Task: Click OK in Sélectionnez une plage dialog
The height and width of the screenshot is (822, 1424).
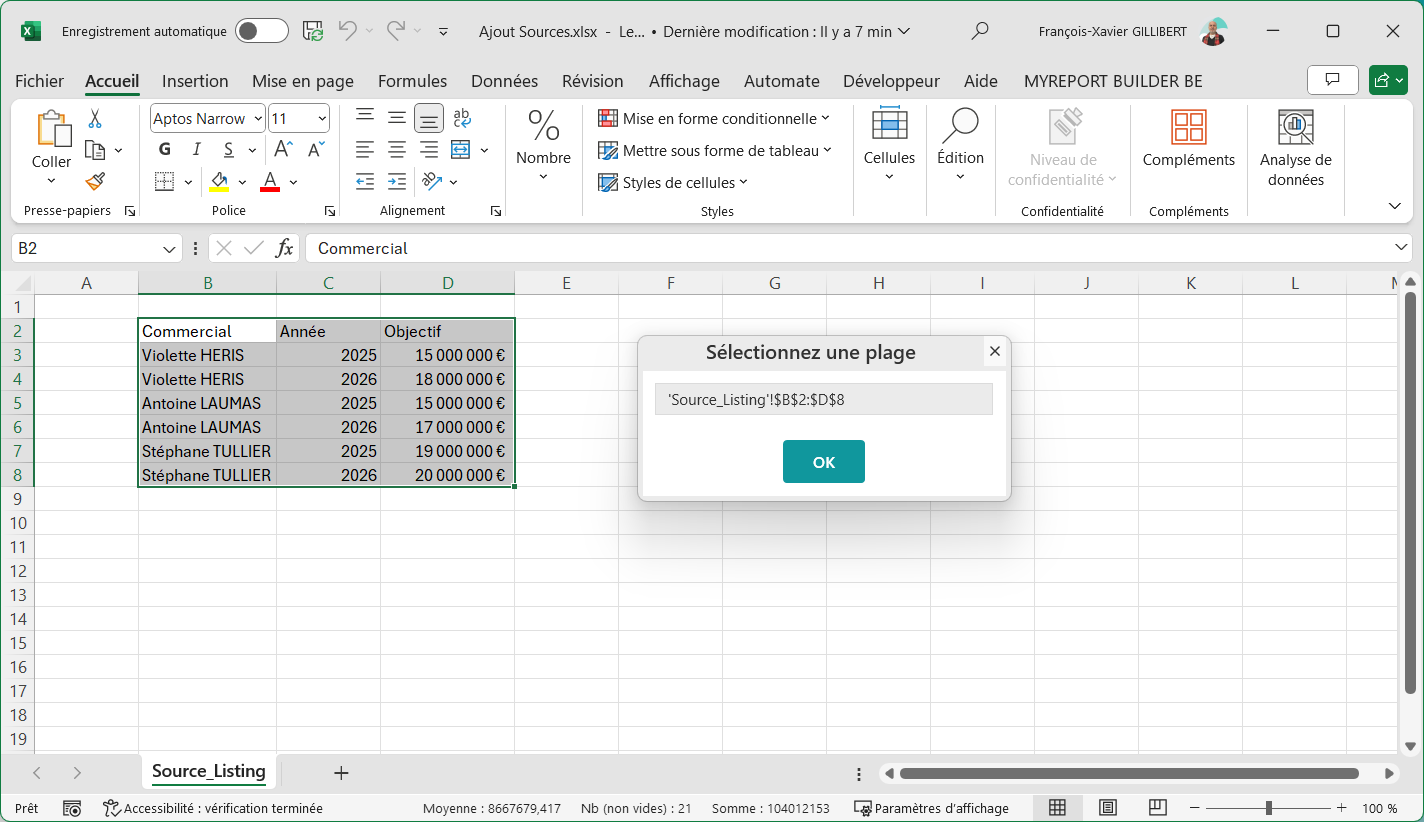Action: [823, 462]
